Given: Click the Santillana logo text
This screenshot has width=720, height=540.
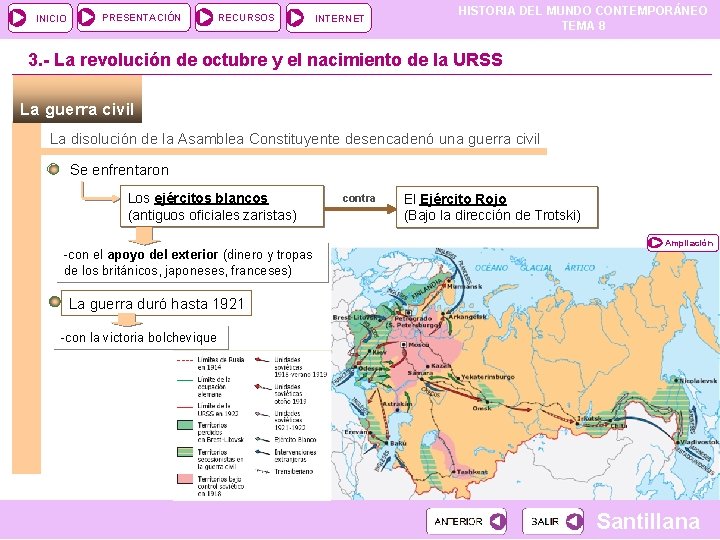Looking at the screenshot, I should click(x=648, y=521).
